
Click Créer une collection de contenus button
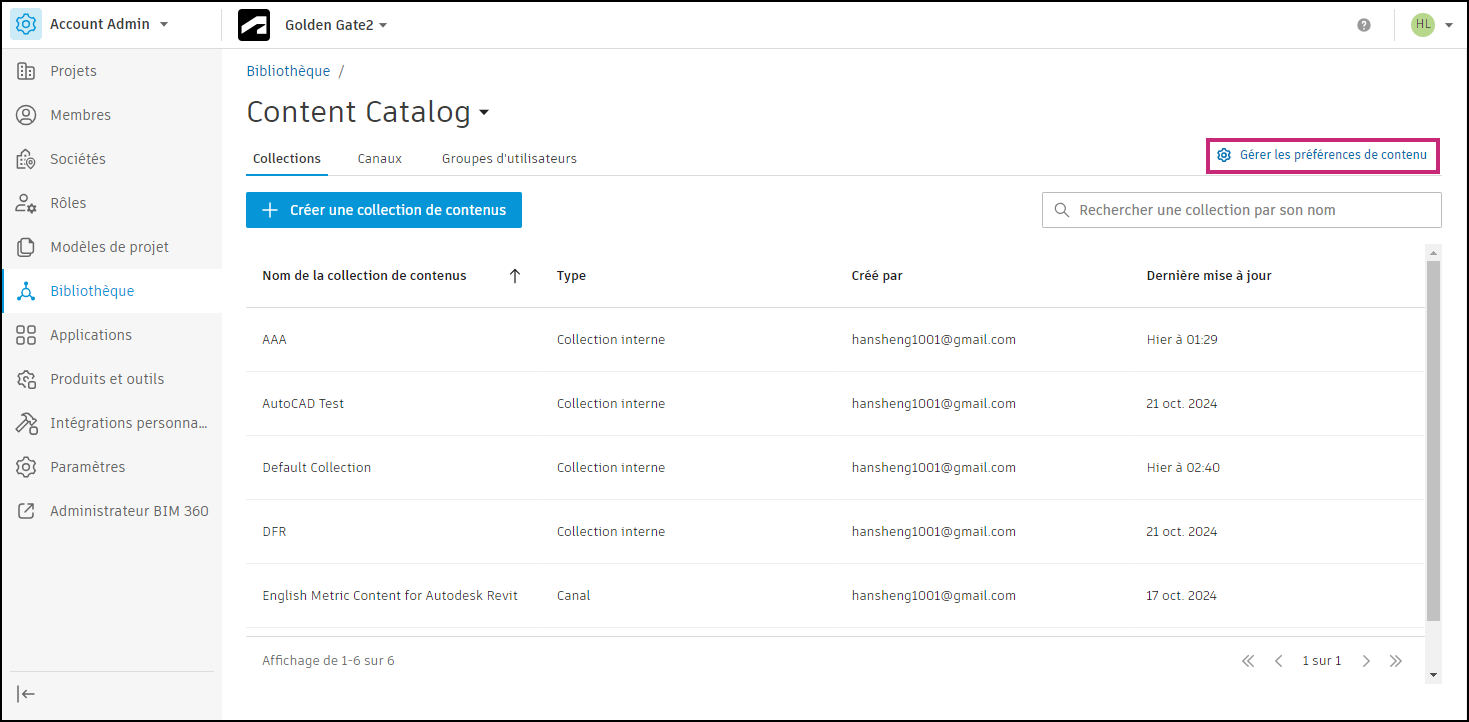tap(384, 210)
